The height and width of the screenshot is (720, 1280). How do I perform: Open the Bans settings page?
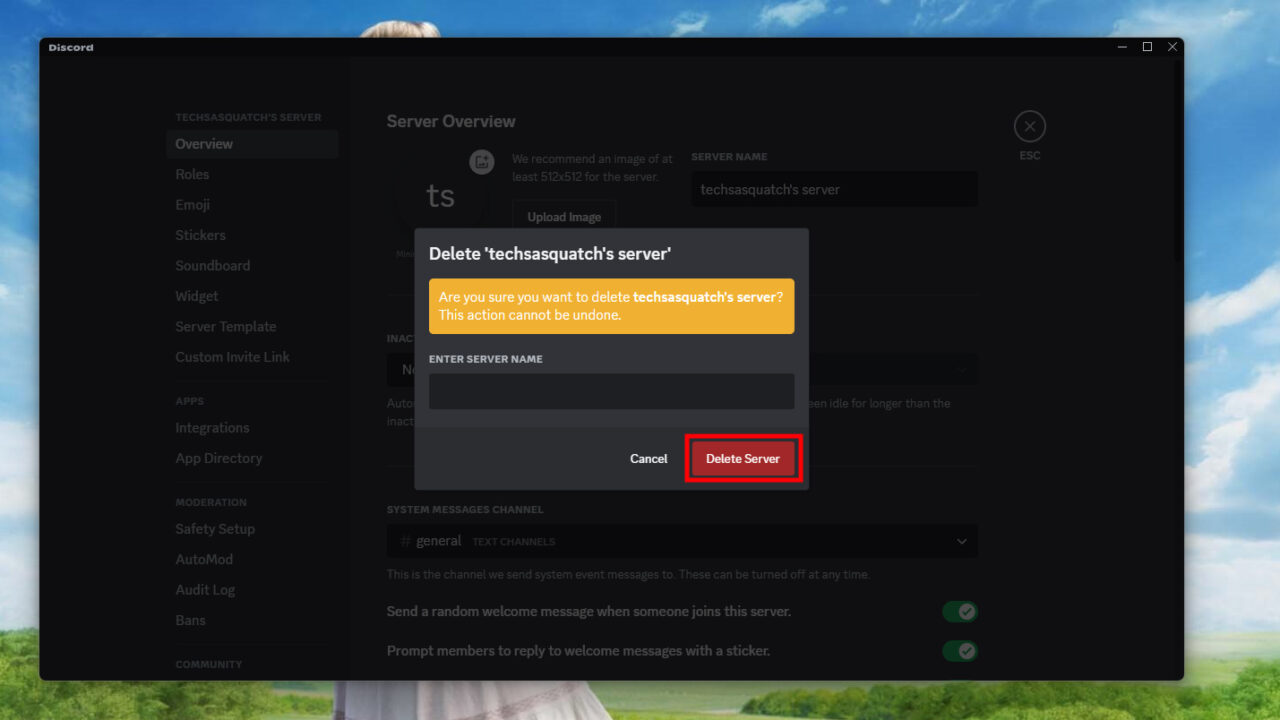(190, 620)
